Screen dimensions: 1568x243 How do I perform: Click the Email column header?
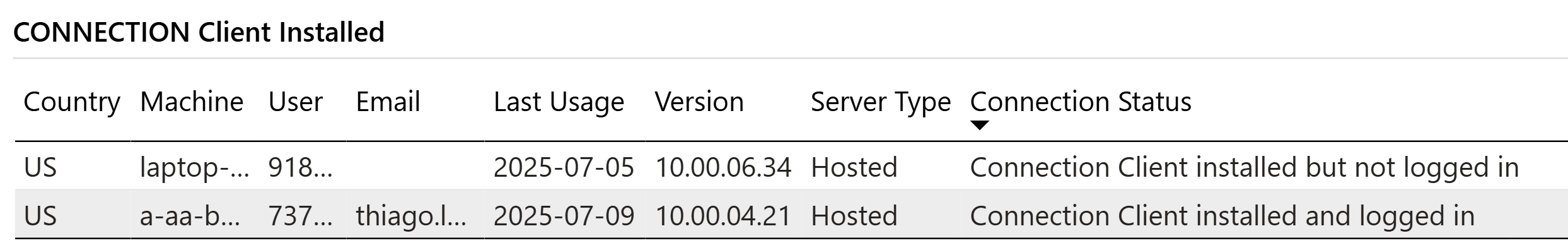pyautogui.click(x=388, y=102)
